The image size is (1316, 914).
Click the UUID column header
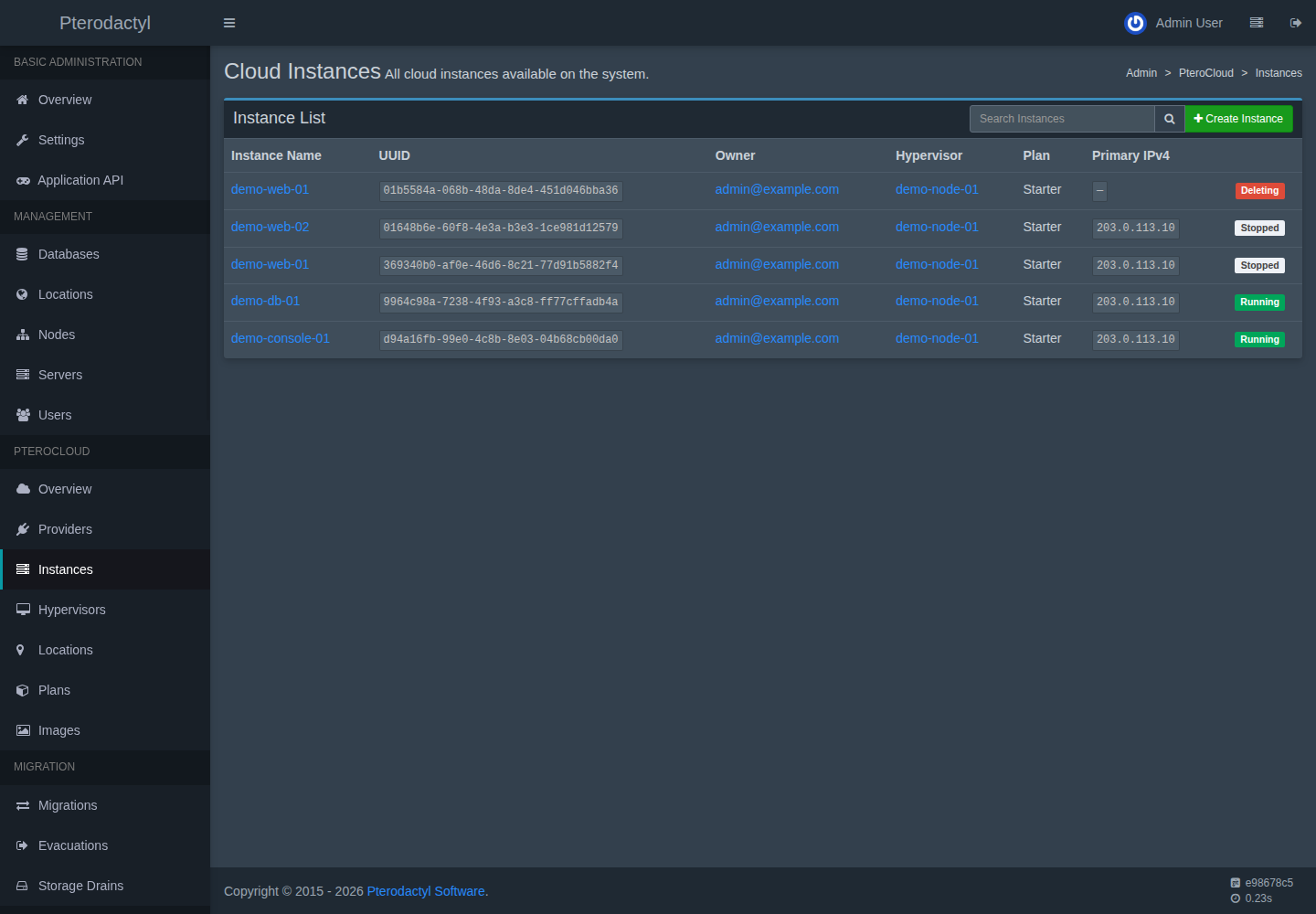pyautogui.click(x=395, y=155)
